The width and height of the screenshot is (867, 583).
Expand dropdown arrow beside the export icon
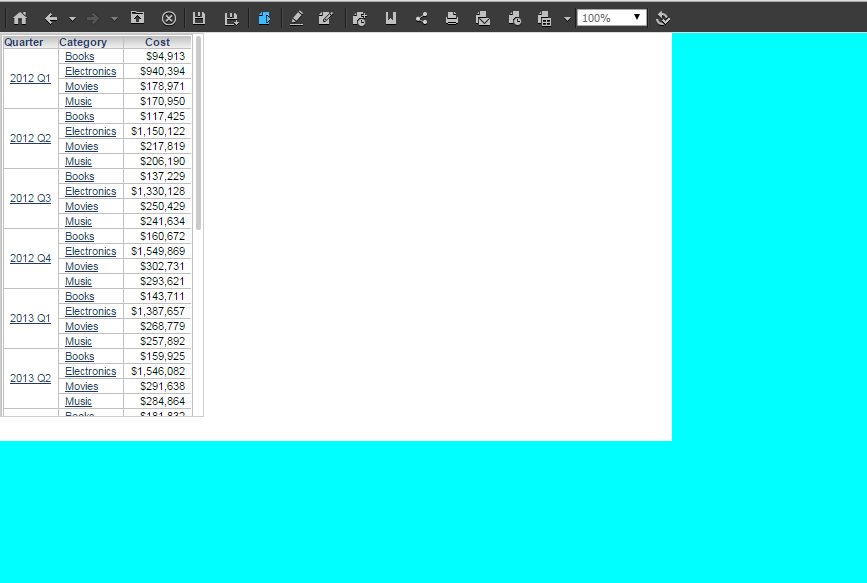pyautogui.click(x=567, y=18)
